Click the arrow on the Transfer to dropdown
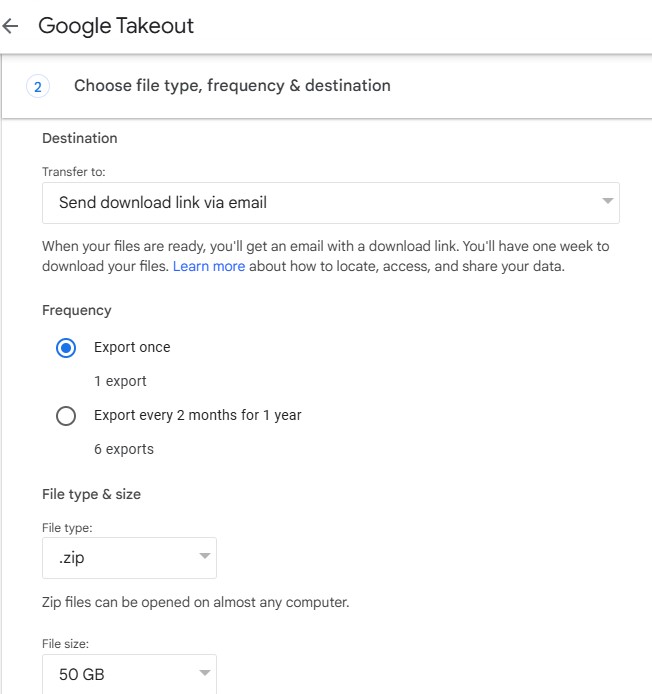The image size is (652, 694). pos(606,202)
